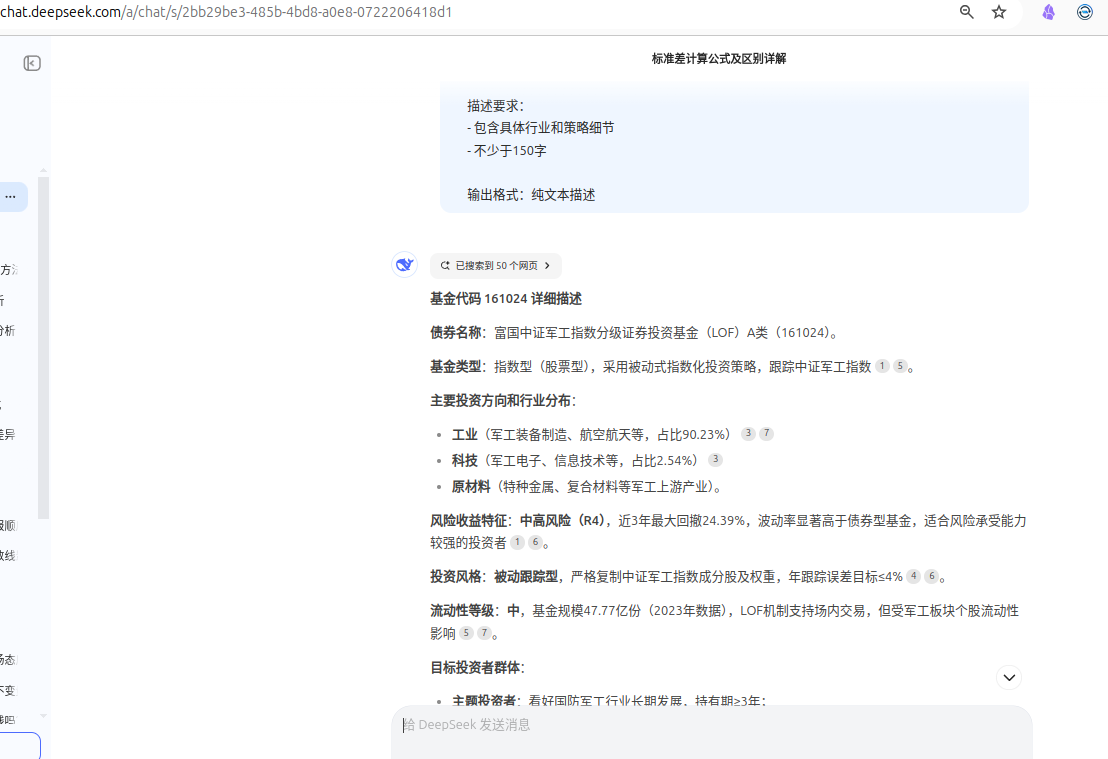Open options for the highlighted sidebar chat
The image size is (1108, 759).
(11, 196)
